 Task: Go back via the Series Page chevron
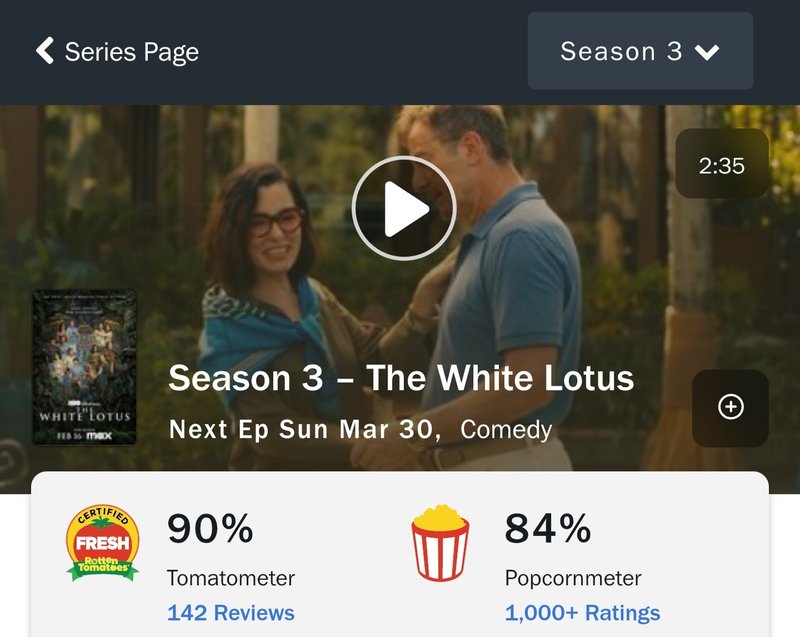click(x=45, y=51)
